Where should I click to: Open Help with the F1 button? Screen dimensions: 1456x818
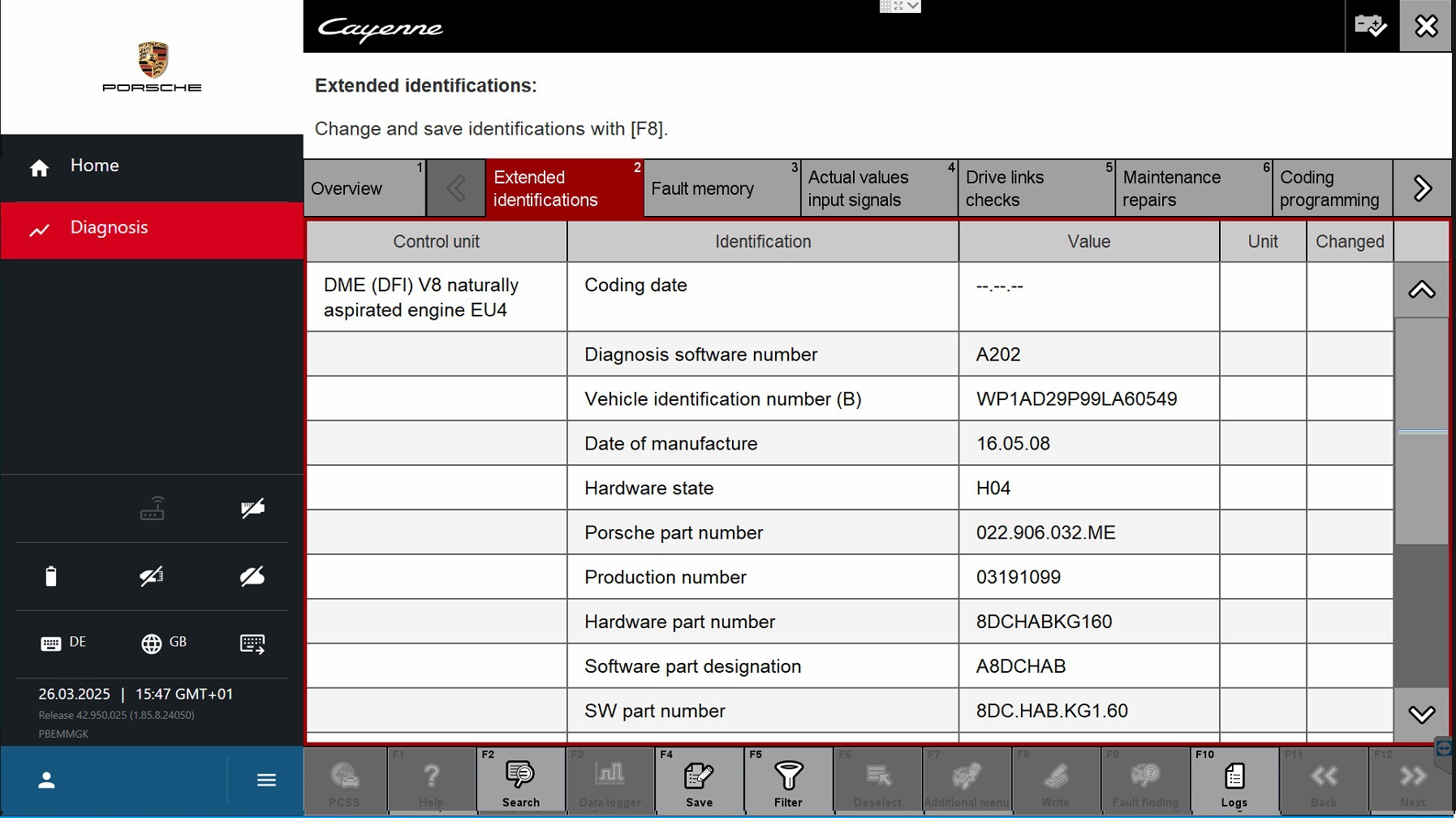click(432, 781)
